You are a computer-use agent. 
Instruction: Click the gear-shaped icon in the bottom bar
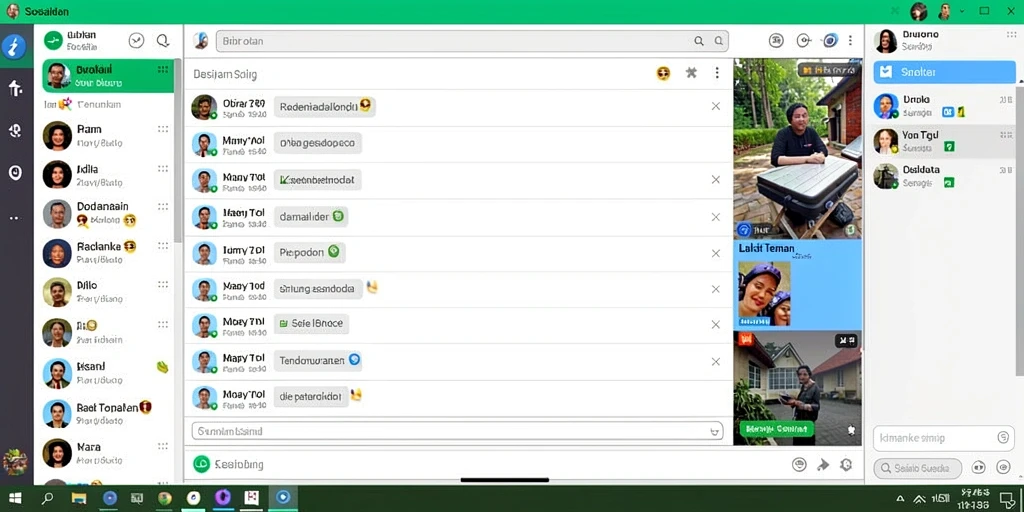coord(846,464)
